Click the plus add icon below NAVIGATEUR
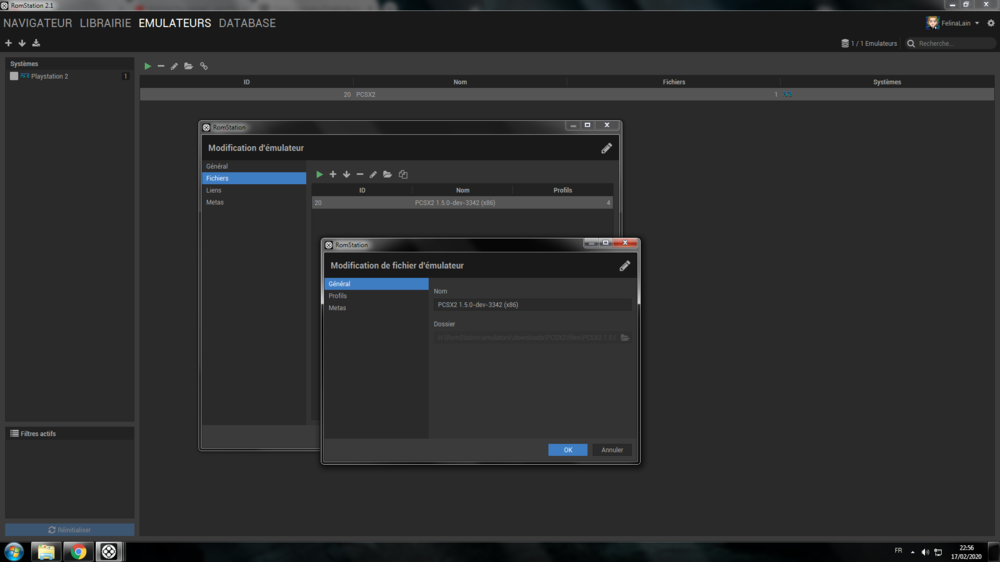1000x562 pixels. point(8,43)
